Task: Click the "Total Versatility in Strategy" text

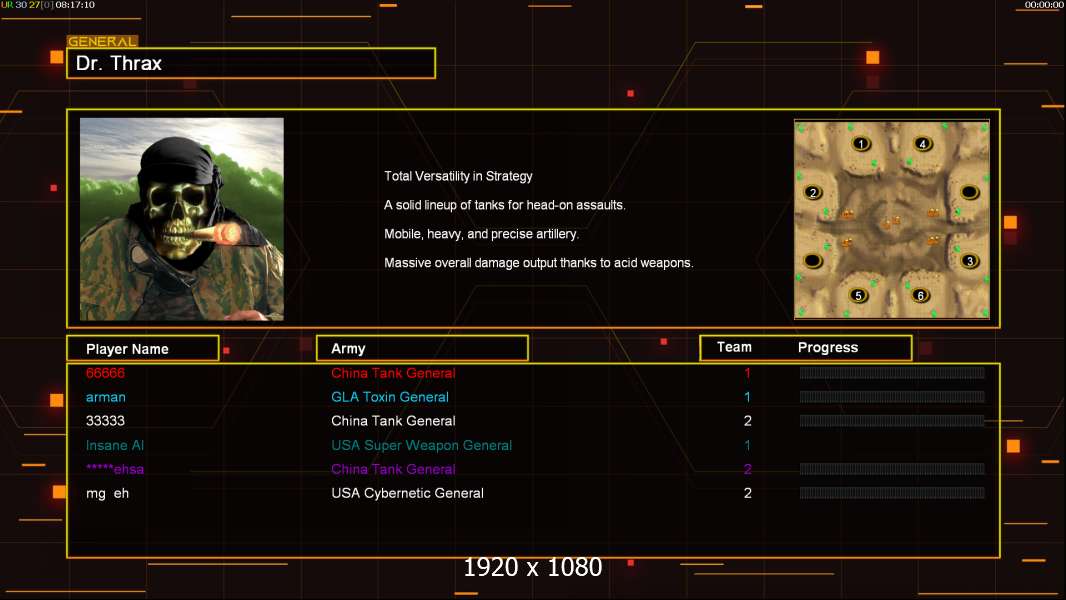Action: click(458, 176)
